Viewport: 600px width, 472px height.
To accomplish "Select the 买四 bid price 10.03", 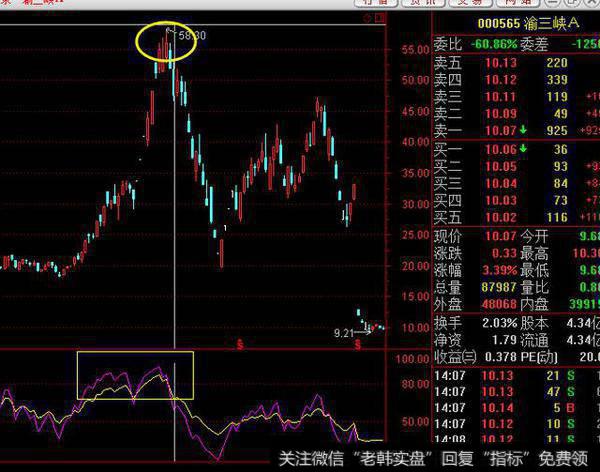I will tap(501, 200).
